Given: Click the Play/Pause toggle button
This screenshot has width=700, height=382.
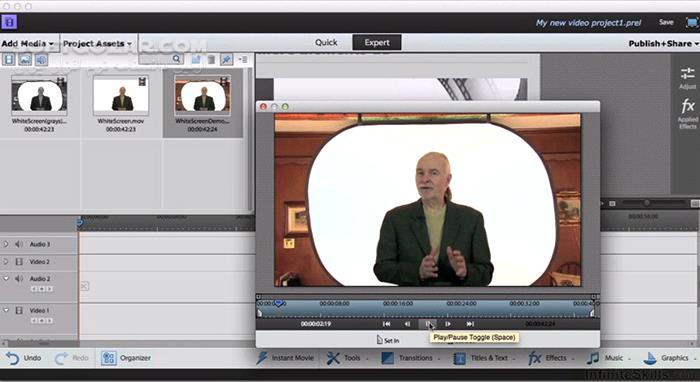Looking at the screenshot, I should tap(428, 324).
